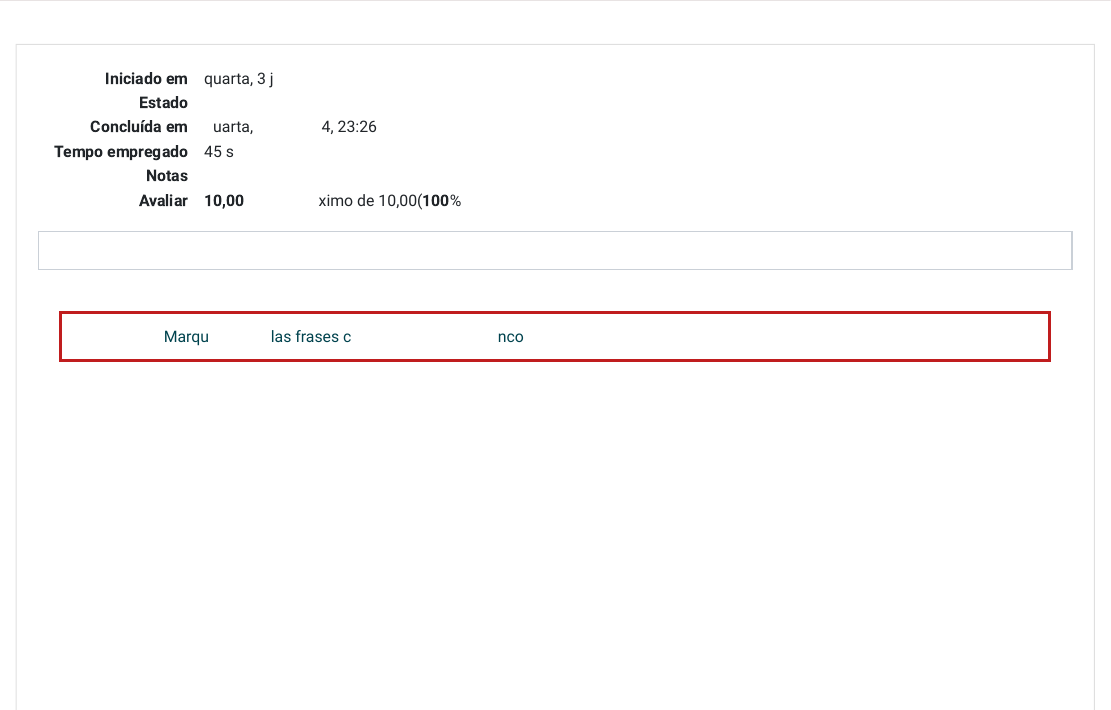Click the "Concluída em" label
The image size is (1111, 710).
139,127
